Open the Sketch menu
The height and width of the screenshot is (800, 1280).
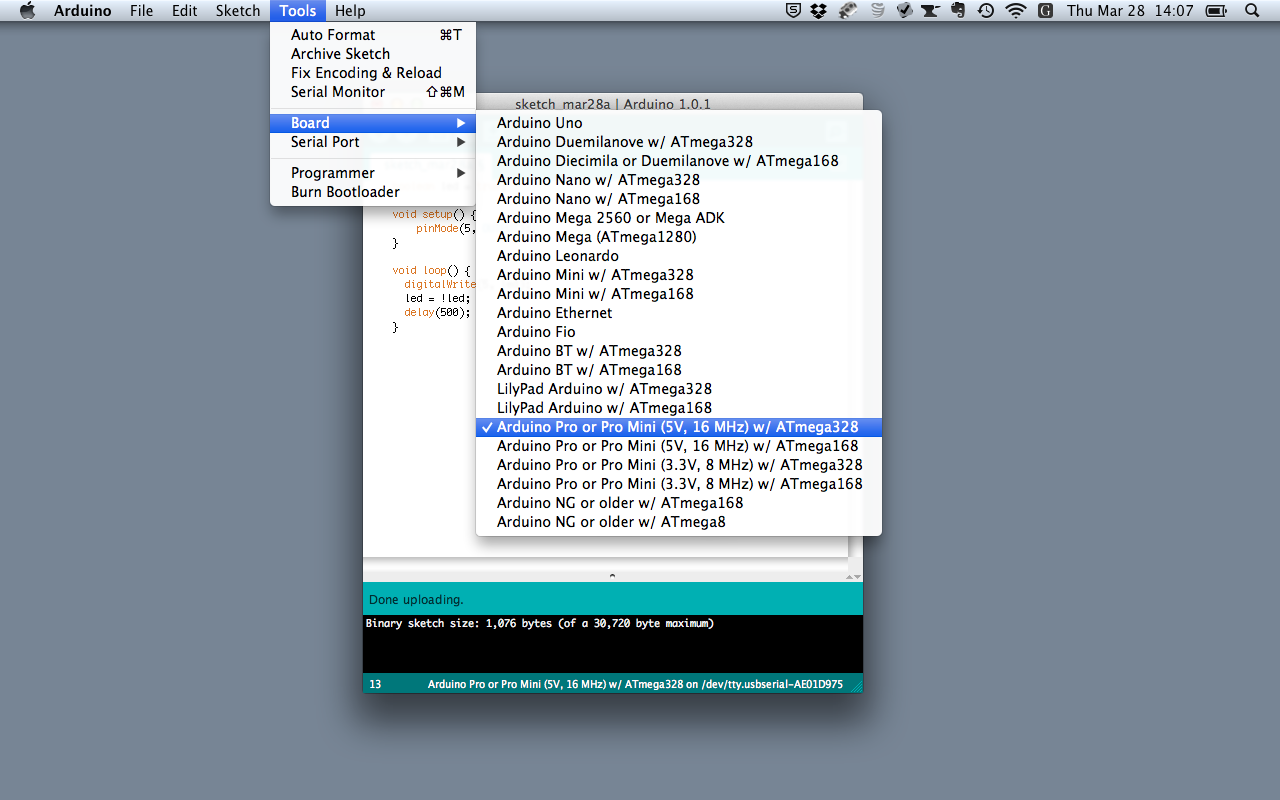(238, 11)
